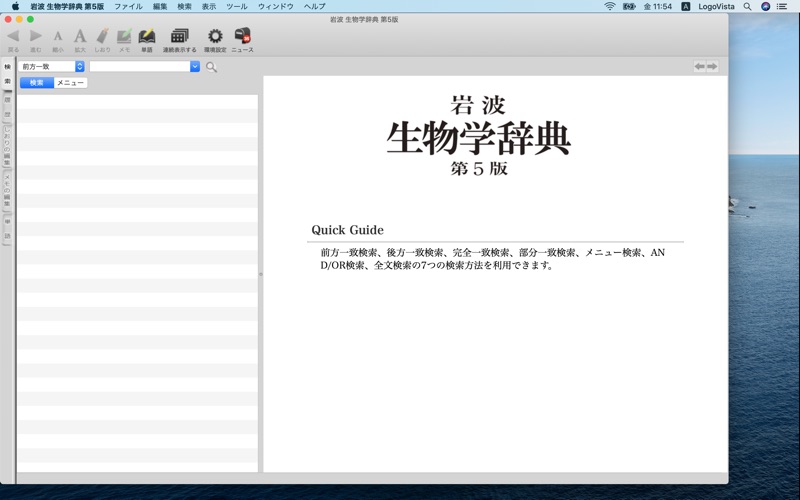Click inside the search text field
Screen dimensions: 800x500
point(140,66)
